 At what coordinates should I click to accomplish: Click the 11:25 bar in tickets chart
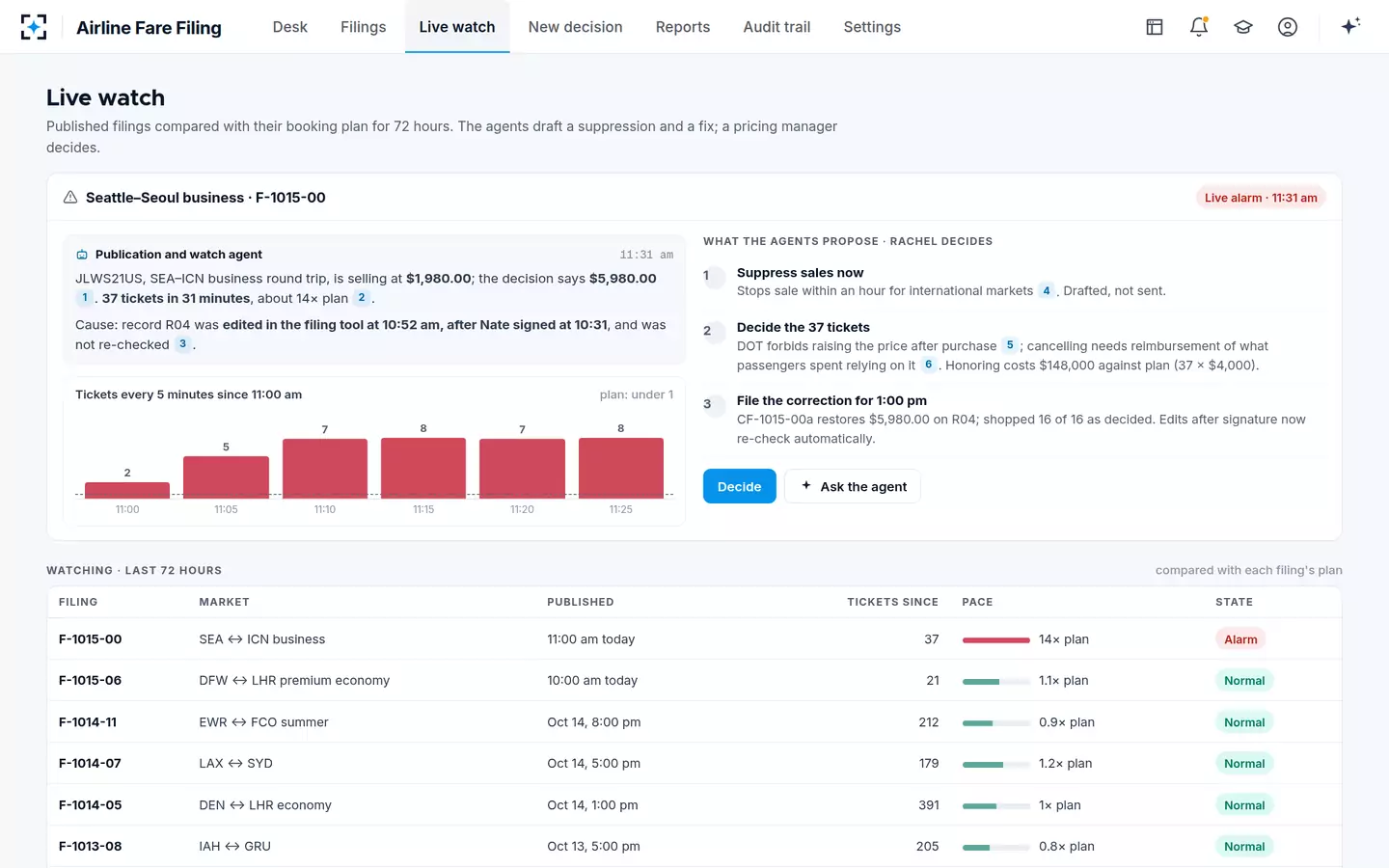(621, 468)
